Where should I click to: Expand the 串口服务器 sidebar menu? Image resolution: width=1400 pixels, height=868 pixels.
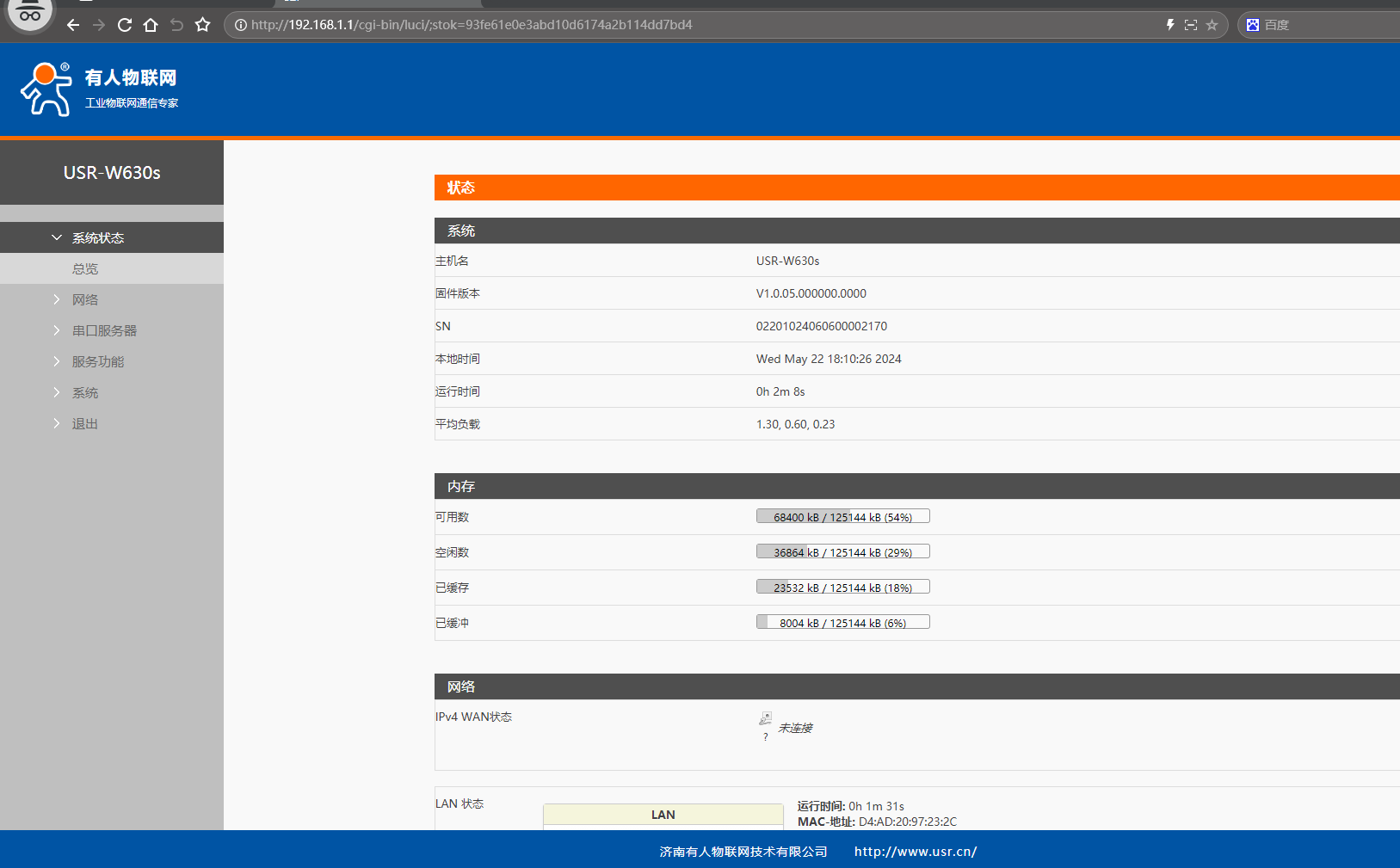[x=104, y=330]
